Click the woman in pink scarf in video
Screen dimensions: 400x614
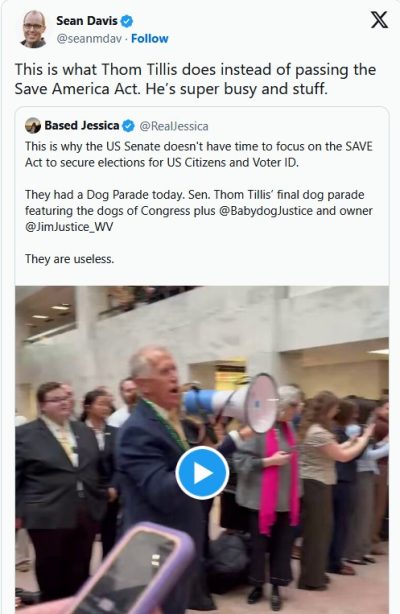click(274, 478)
